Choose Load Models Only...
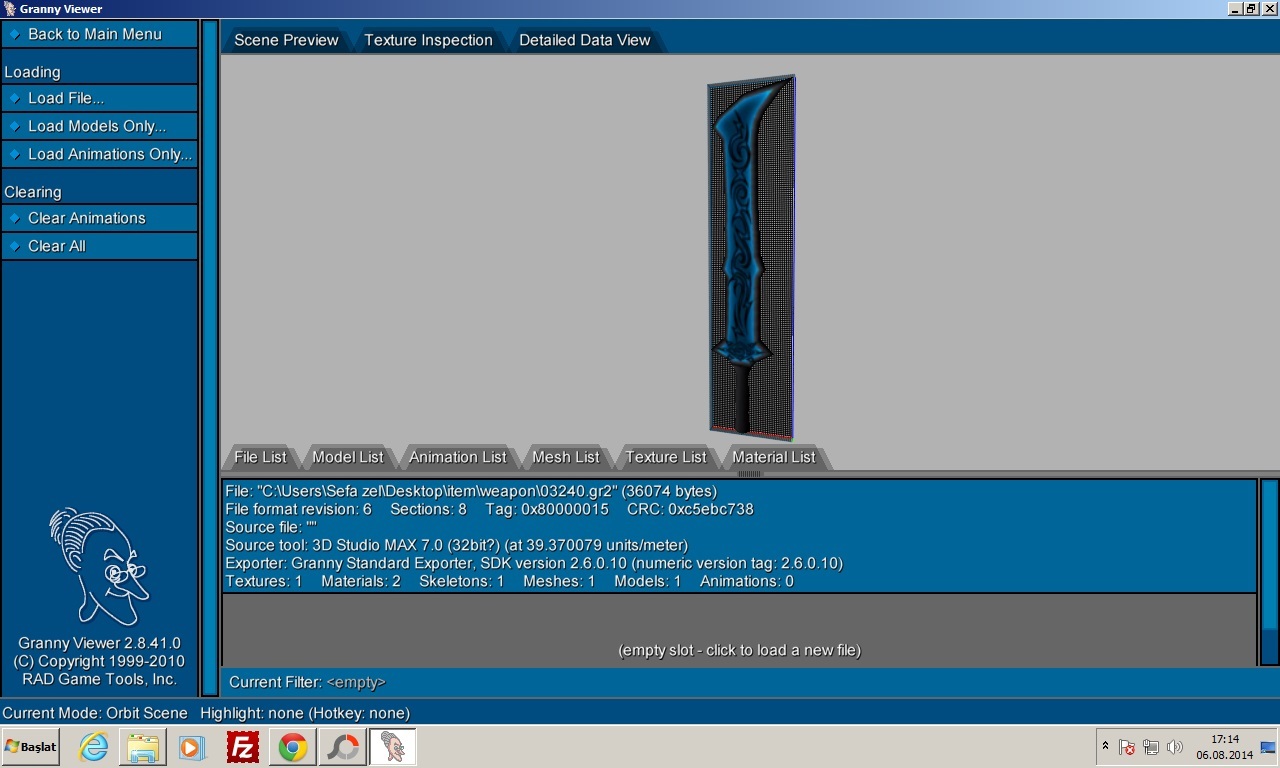The height and width of the screenshot is (768, 1280). click(99, 126)
